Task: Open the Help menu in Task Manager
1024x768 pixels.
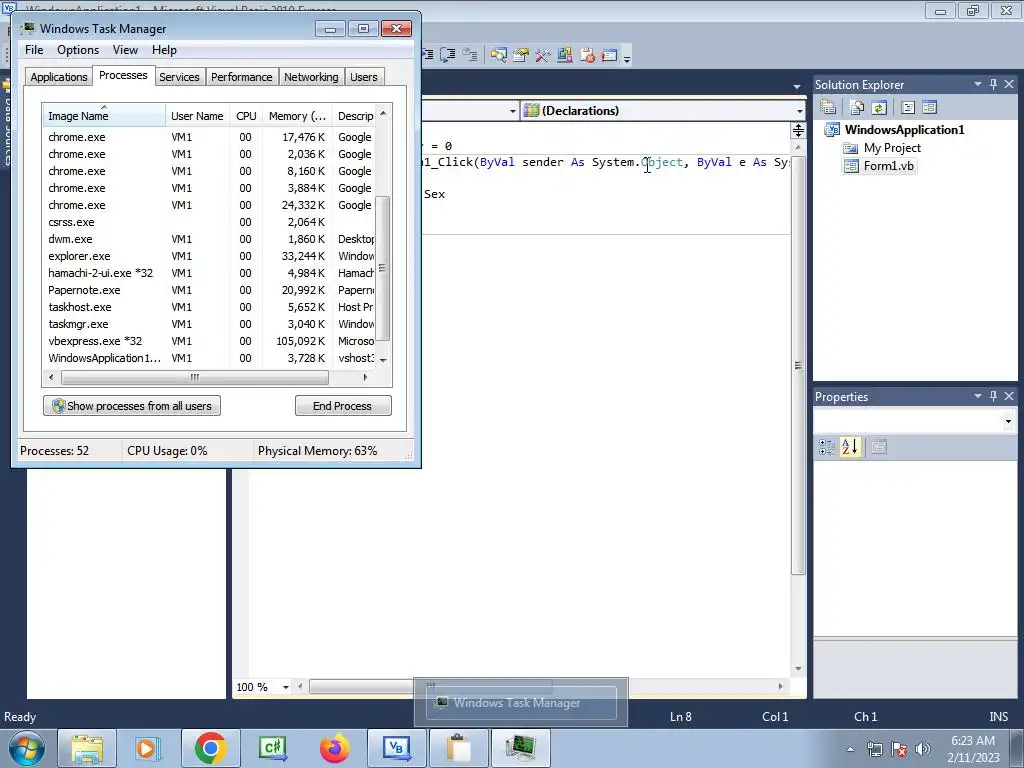Action: [x=164, y=50]
